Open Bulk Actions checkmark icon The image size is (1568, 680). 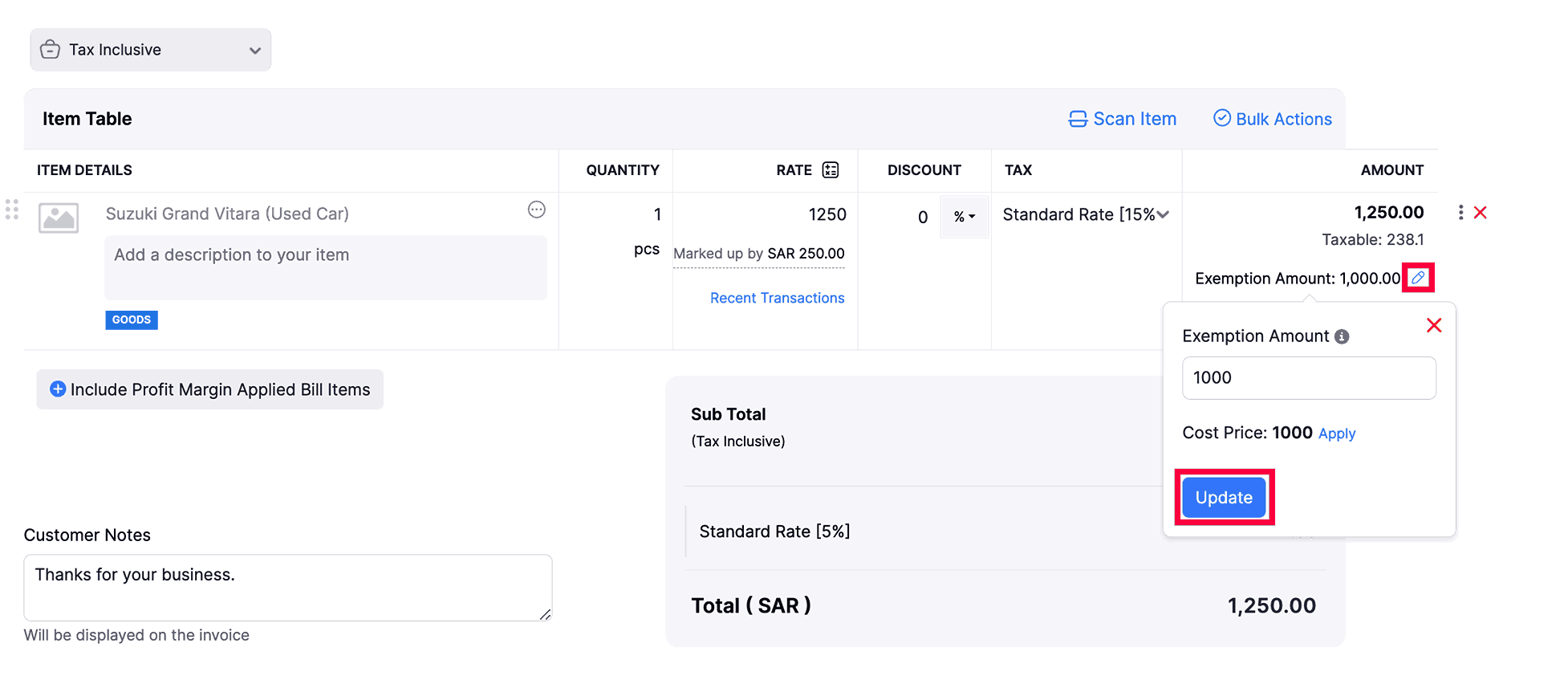click(x=1221, y=118)
